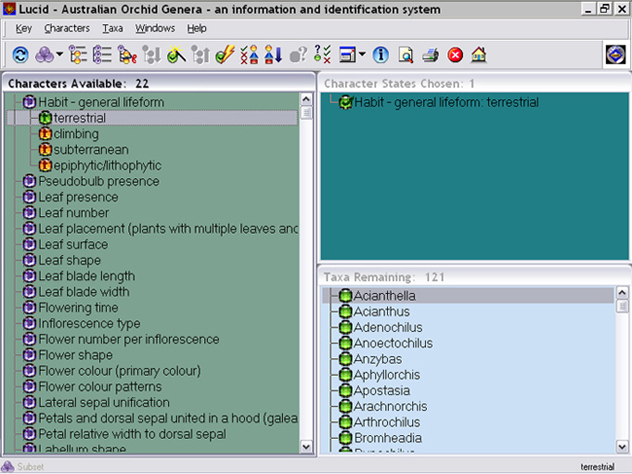
Task: Click the page with magnifier Search icon
Action: coord(405,55)
